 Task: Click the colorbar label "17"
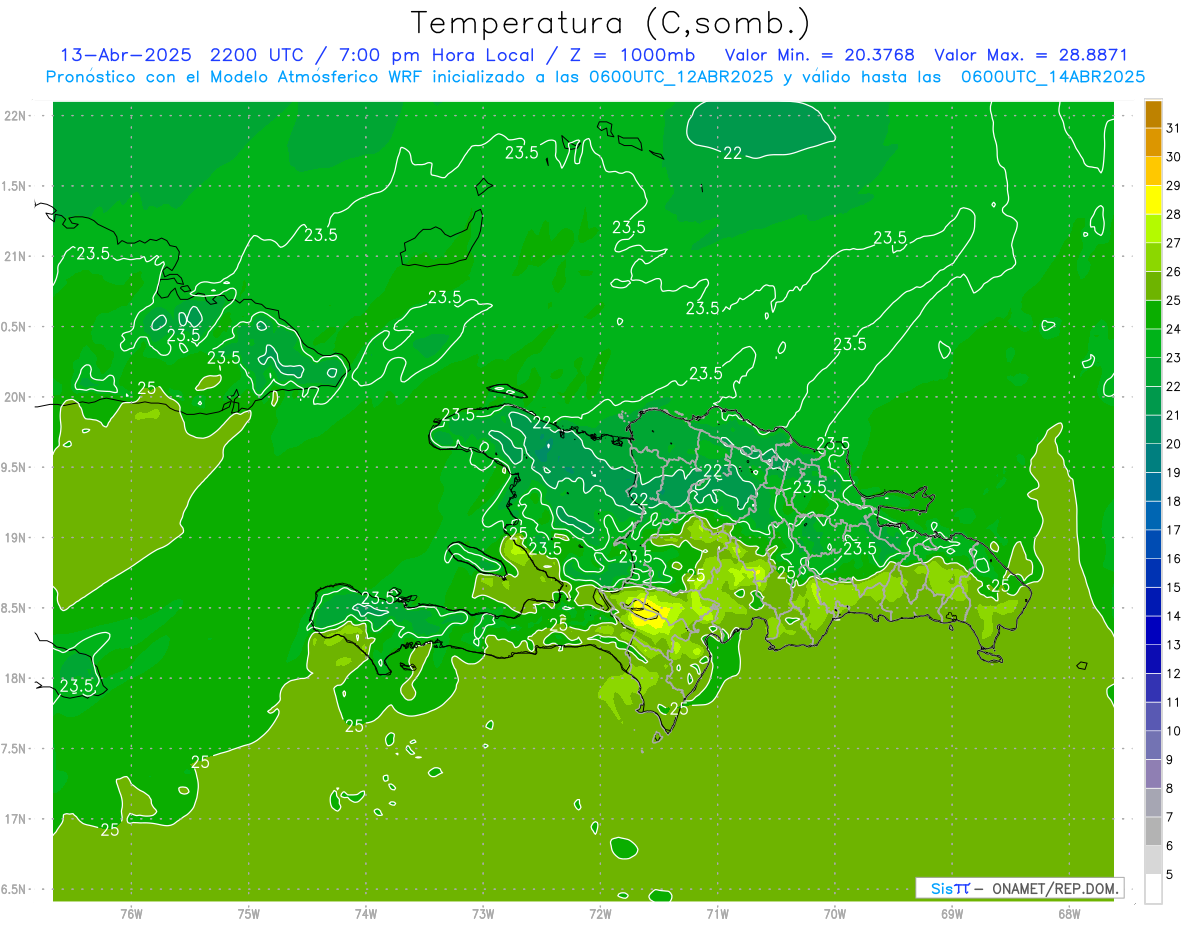tap(1173, 530)
